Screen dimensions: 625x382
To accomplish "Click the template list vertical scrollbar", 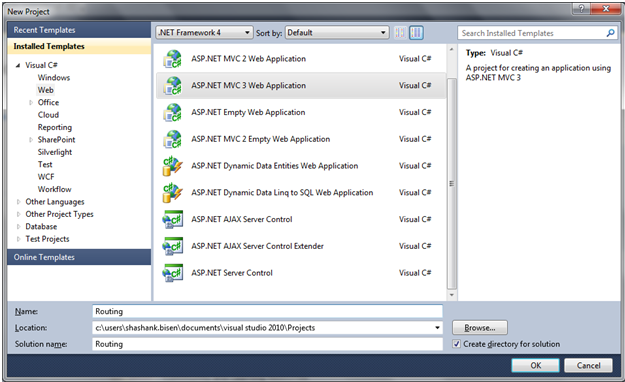I will click(452, 183).
